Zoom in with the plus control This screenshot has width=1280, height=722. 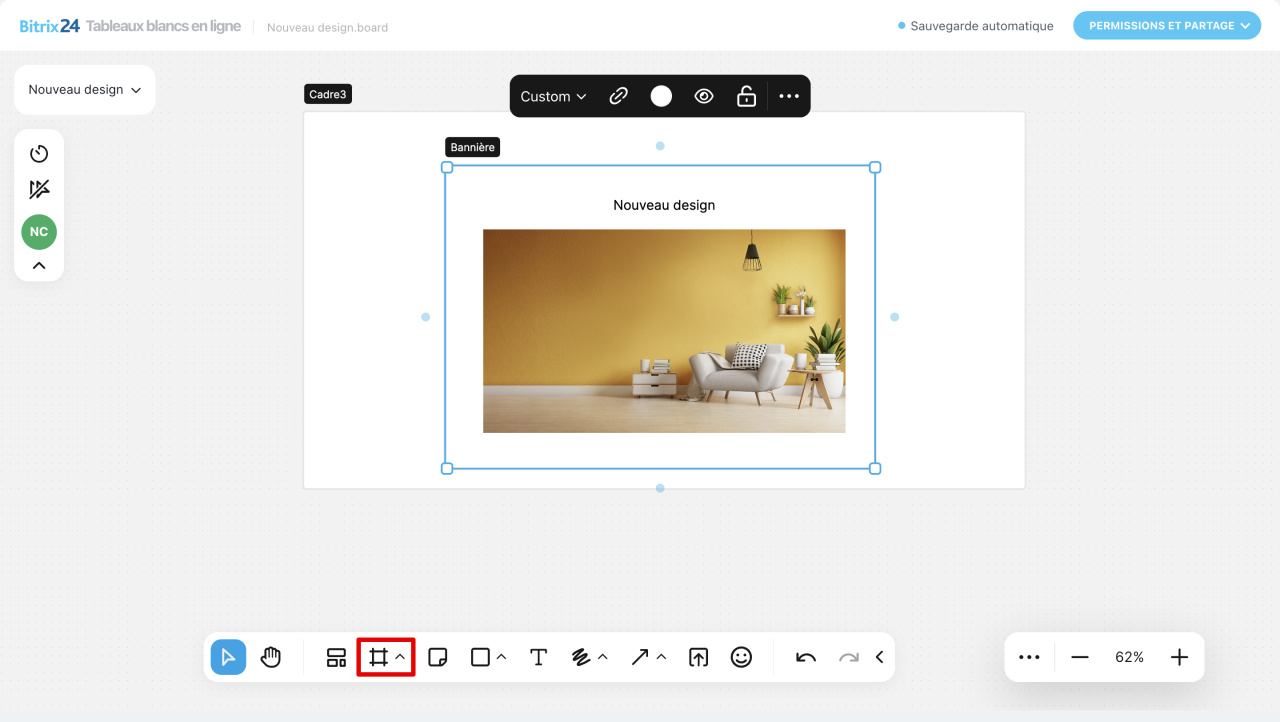click(1179, 657)
